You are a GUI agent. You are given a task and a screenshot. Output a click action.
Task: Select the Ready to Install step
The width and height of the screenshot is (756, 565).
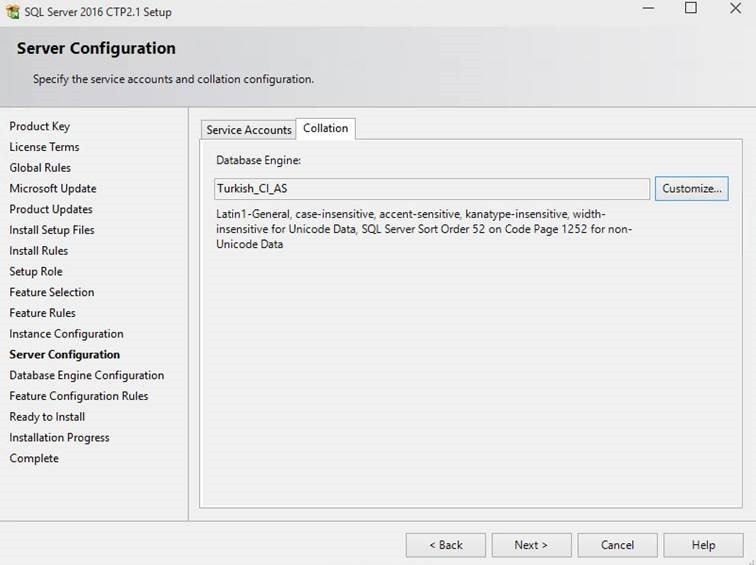pyautogui.click(x=47, y=417)
